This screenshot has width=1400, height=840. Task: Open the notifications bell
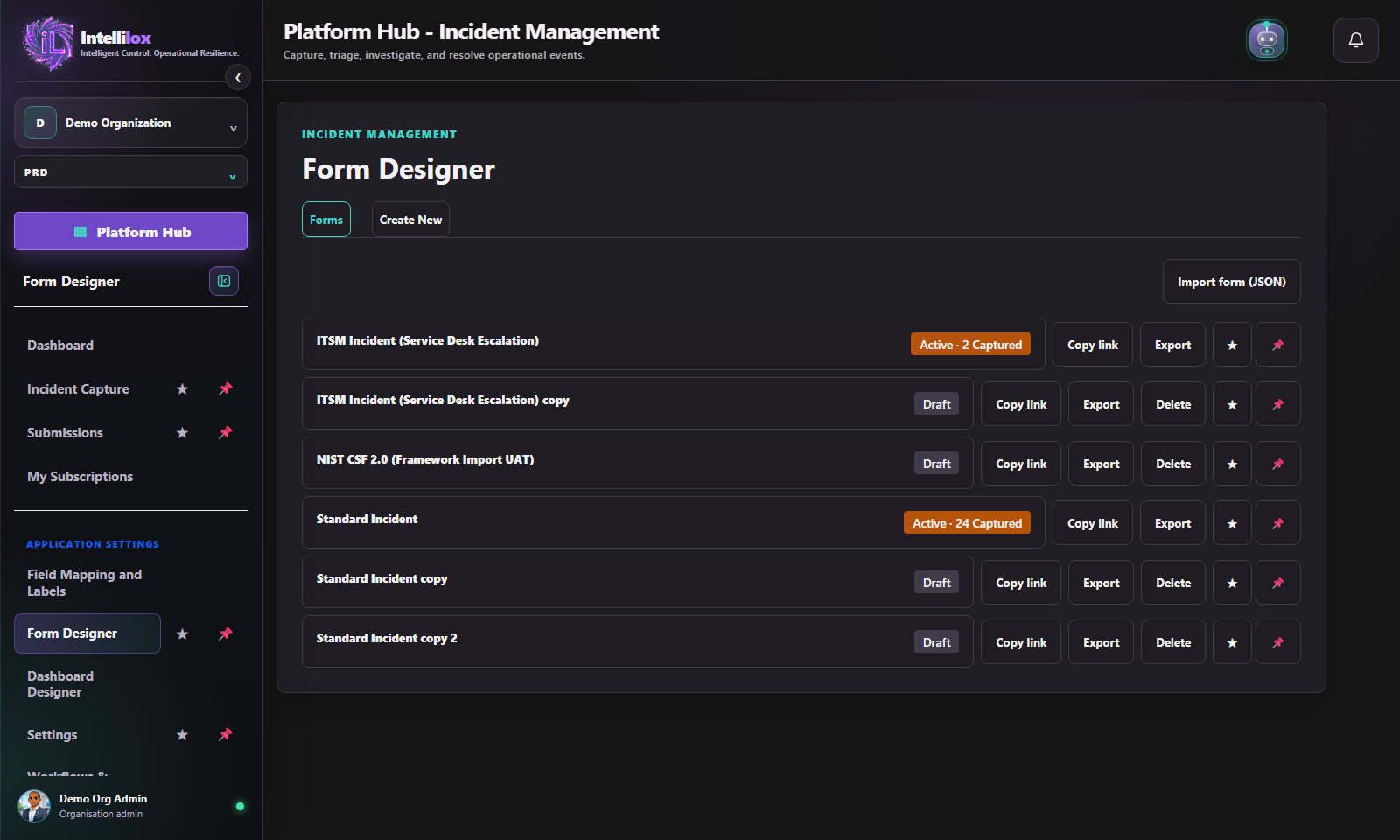[1355, 40]
